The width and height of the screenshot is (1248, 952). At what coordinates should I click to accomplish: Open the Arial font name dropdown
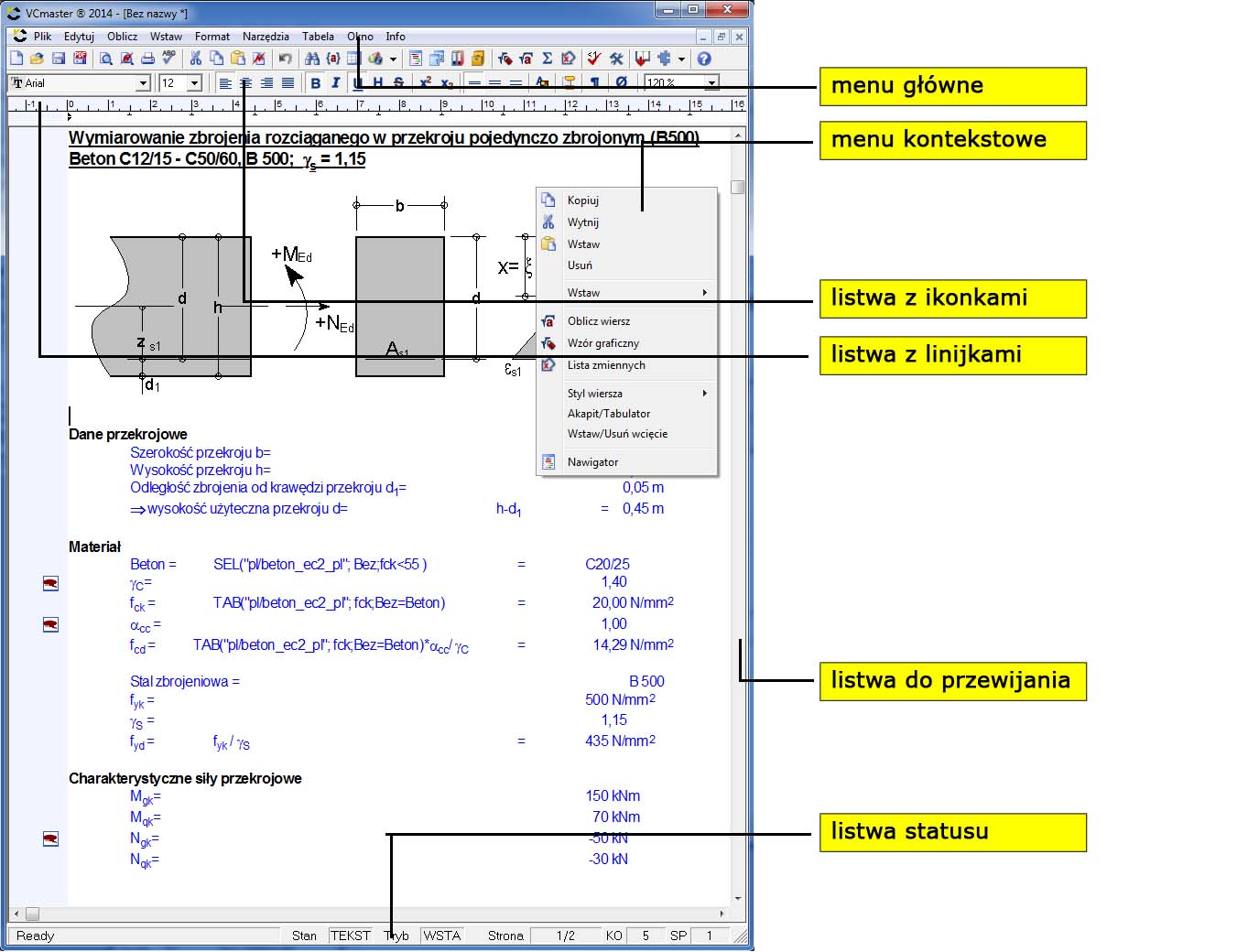click(143, 83)
